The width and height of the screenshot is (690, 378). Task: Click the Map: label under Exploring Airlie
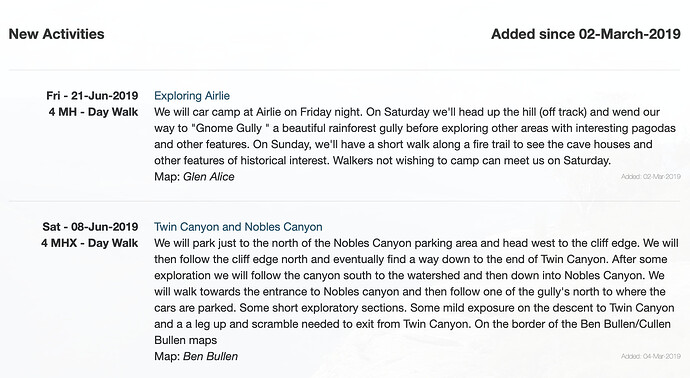[x=167, y=176]
